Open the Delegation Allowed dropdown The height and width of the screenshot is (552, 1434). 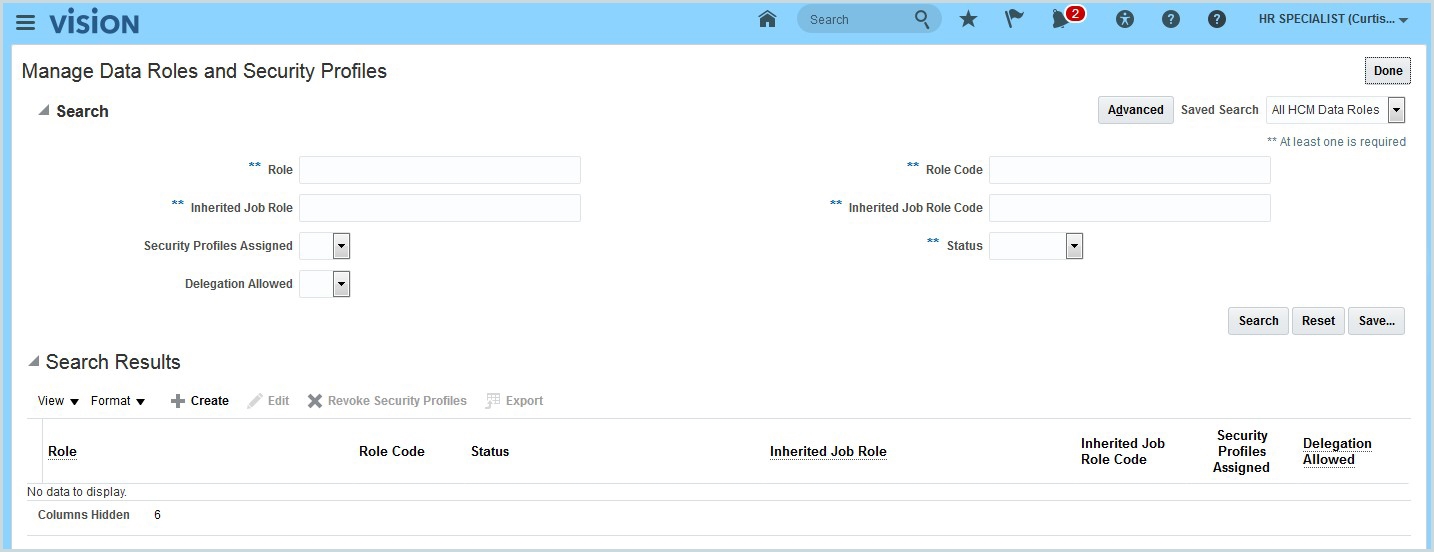tap(341, 284)
